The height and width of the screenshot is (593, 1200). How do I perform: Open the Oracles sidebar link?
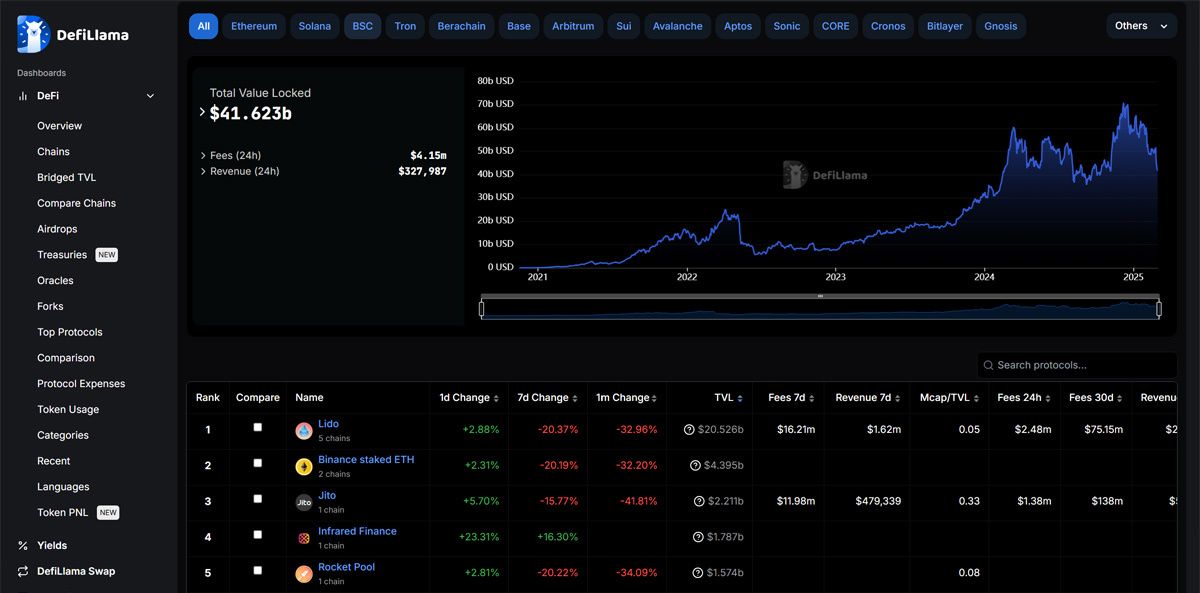[x=56, y=281]
